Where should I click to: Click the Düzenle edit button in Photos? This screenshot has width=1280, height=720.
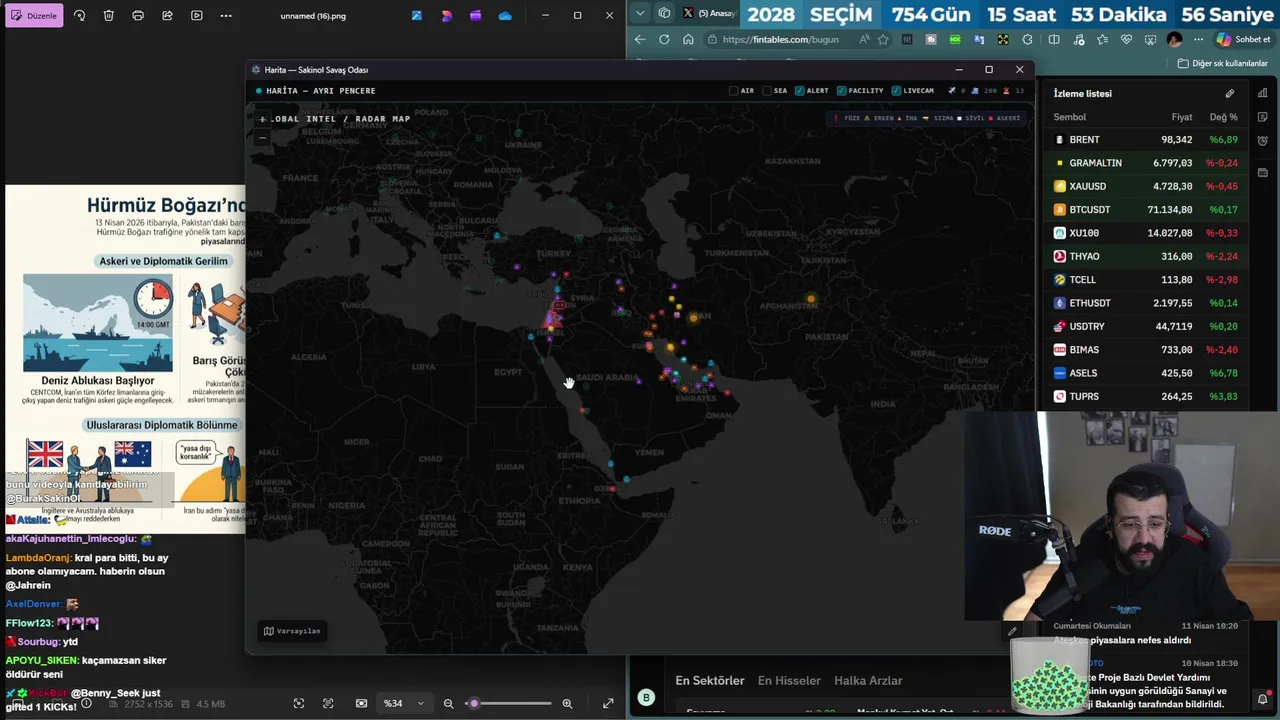click(35, 16)
